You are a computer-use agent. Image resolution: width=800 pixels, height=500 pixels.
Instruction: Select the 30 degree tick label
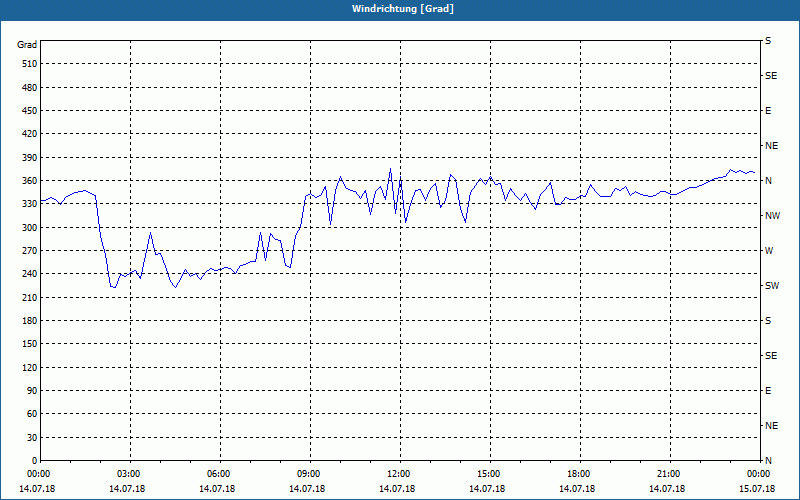point(32,438)
